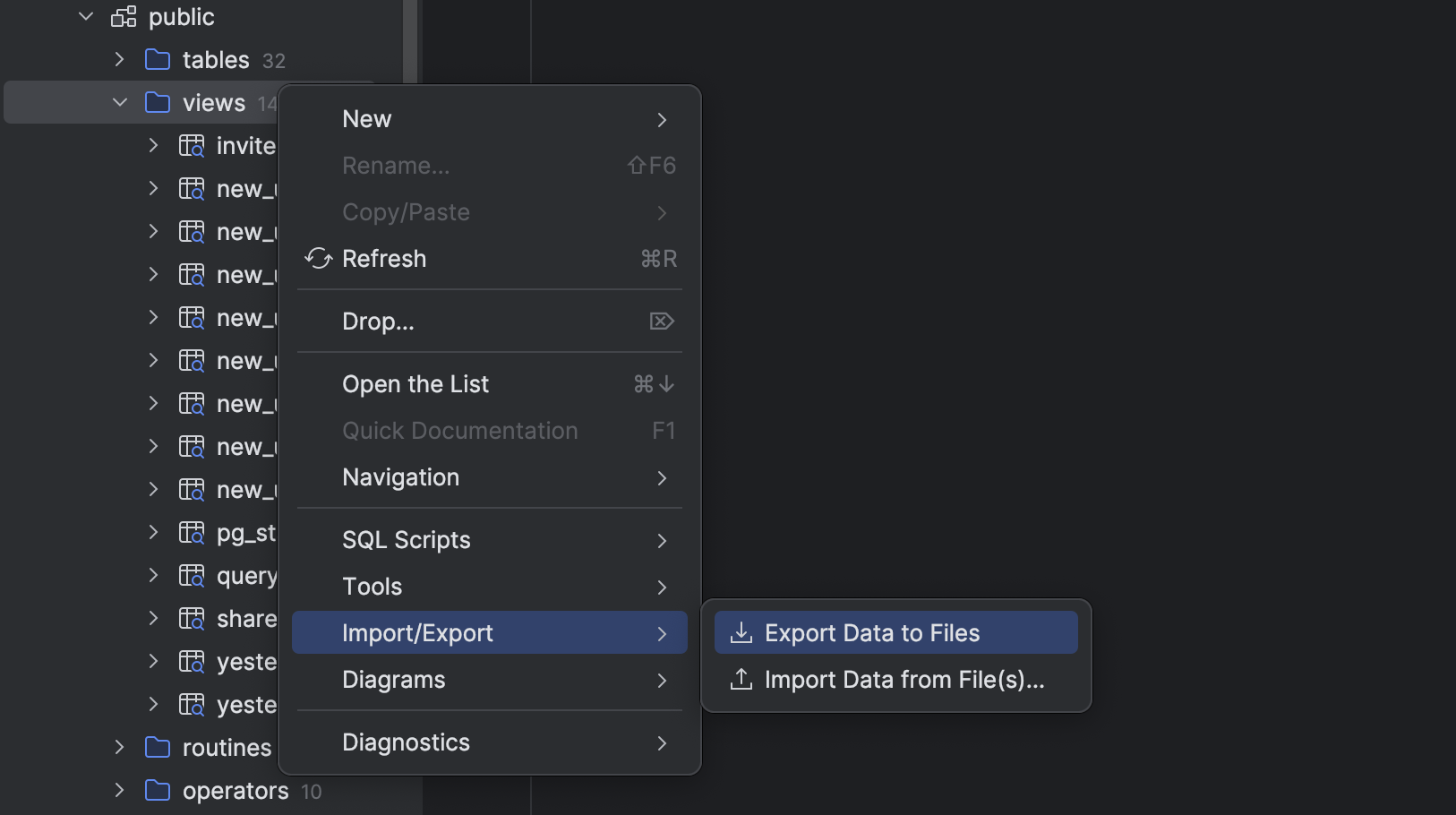Click the pg_st view icon
The height and width of the screenshot is (815, 1456).
click(x=192, y=533)
